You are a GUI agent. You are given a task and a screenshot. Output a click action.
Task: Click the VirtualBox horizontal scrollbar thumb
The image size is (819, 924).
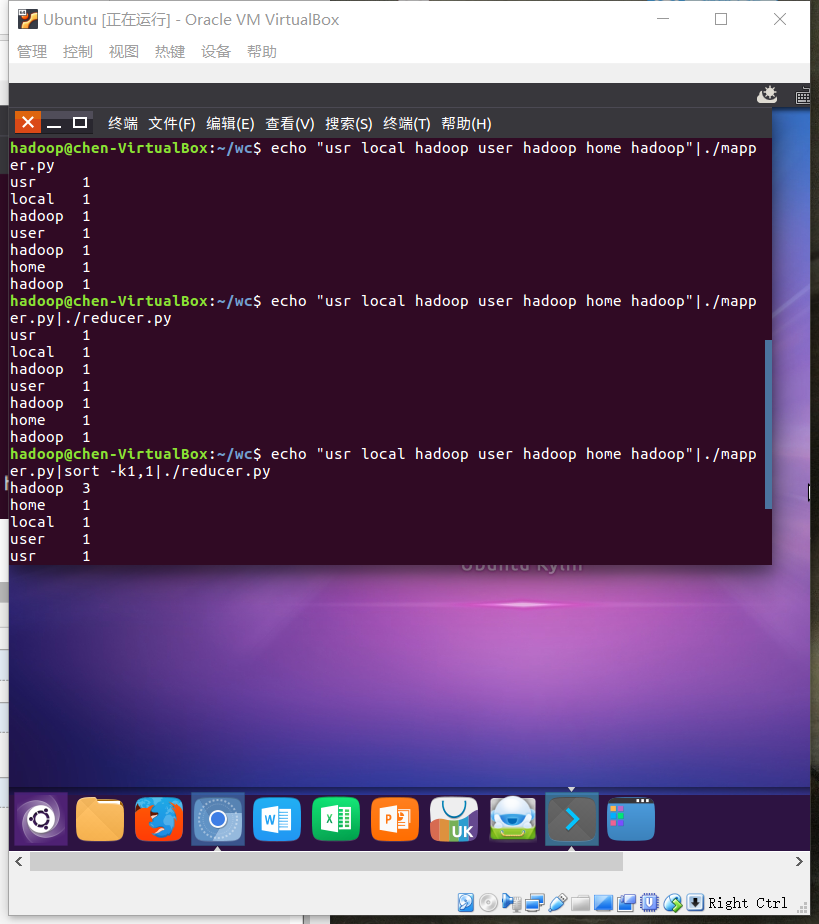(326, 862)
